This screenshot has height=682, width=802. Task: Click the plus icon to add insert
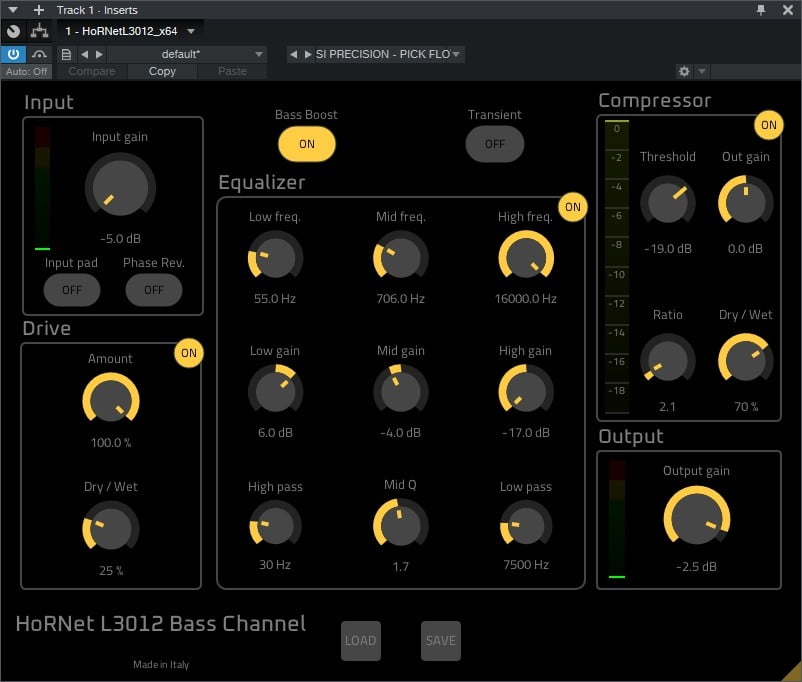(x=39, y=10)
